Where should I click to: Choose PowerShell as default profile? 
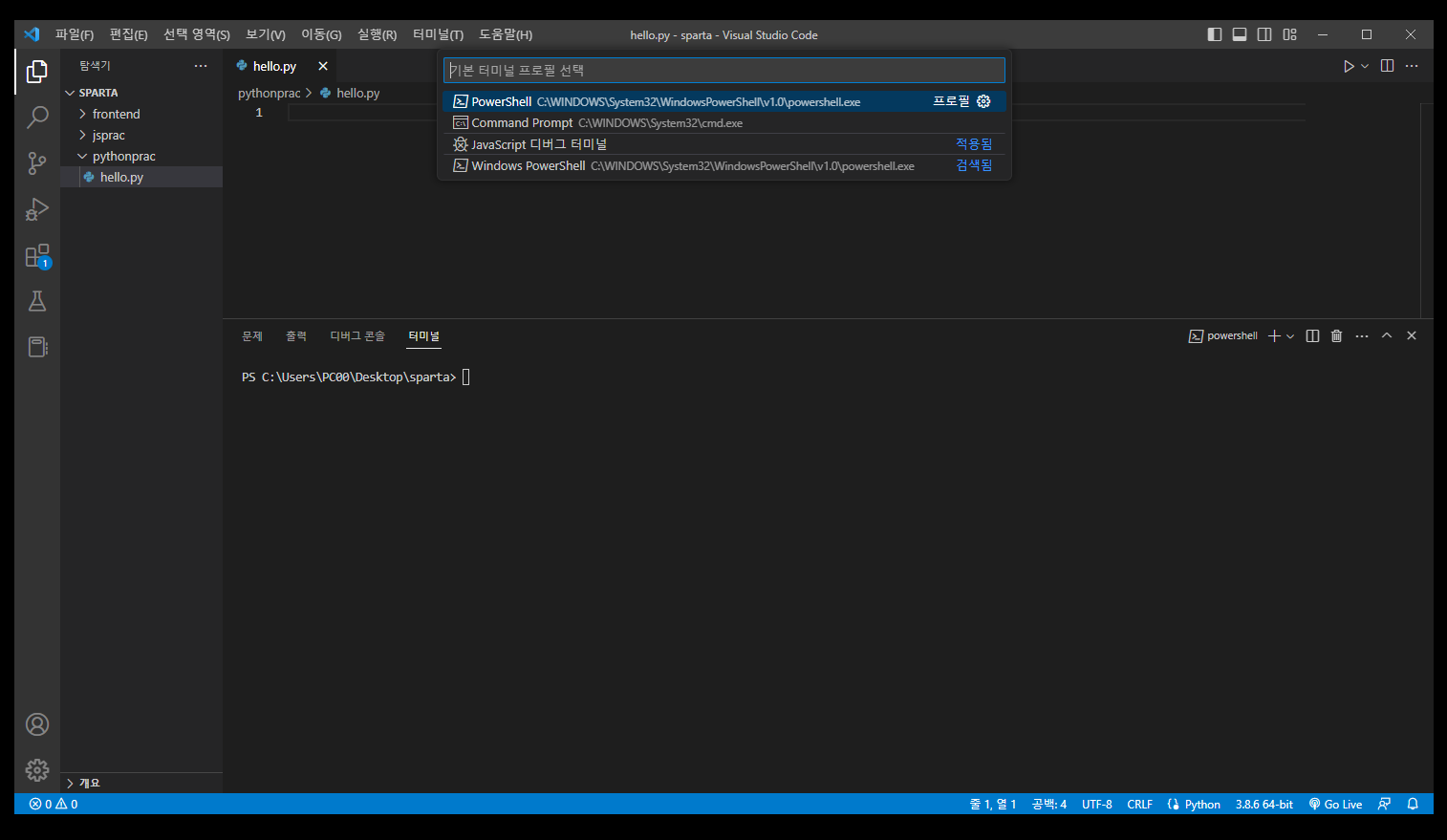point(724,101)
